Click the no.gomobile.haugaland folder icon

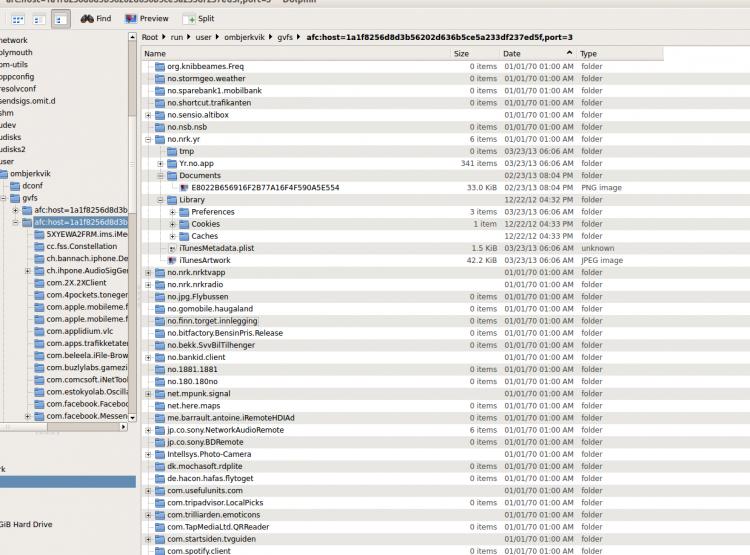click(x=160, y=309)
